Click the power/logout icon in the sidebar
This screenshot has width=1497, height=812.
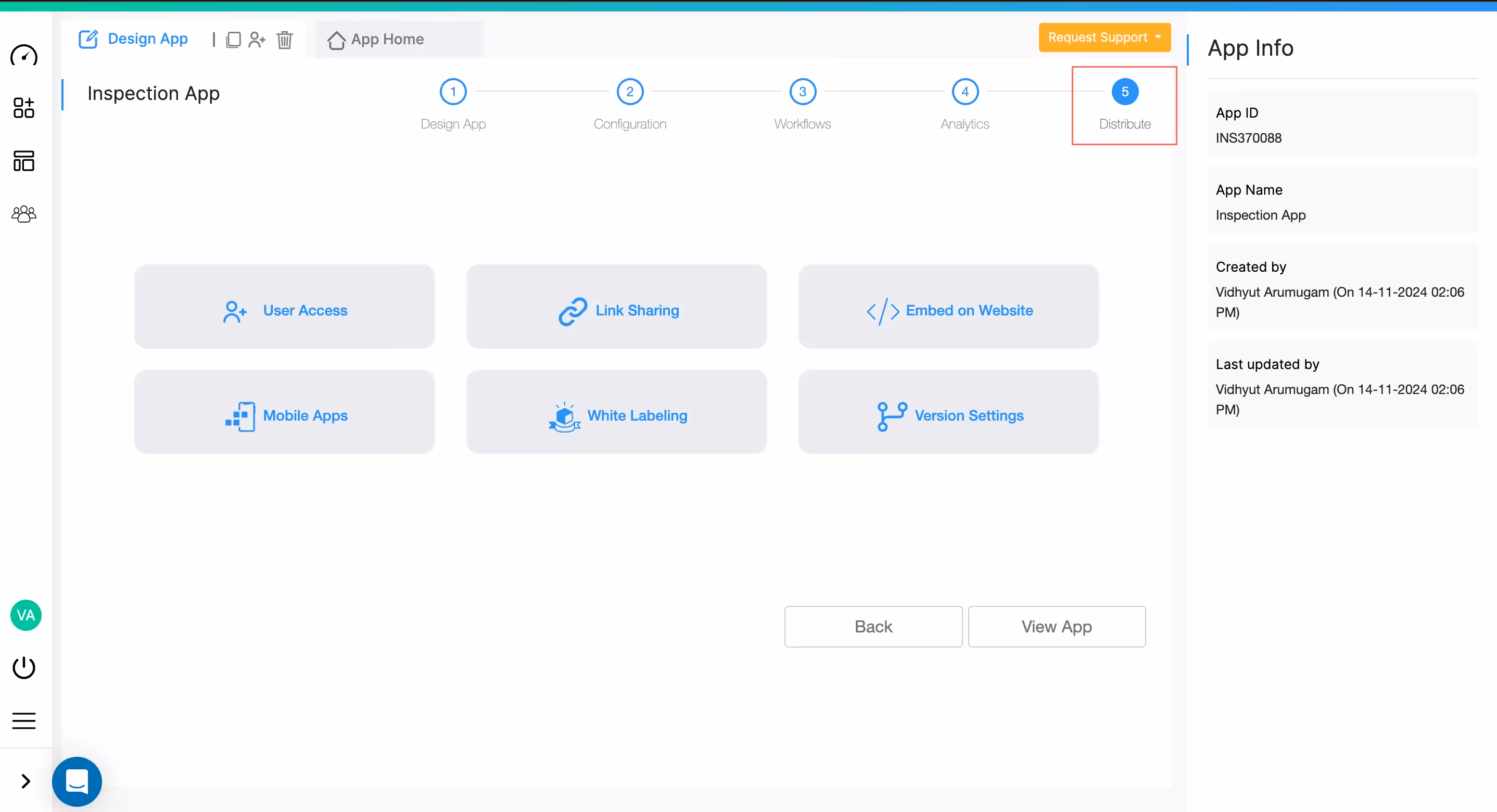(x=24, y=667)
